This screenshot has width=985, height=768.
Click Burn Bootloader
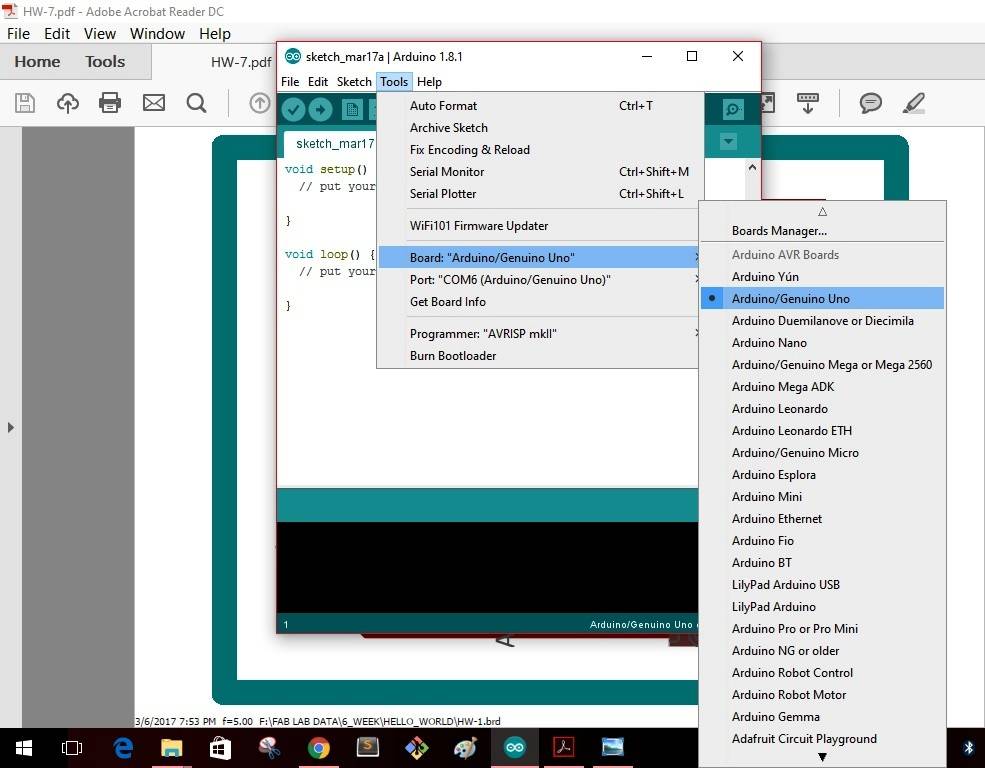coord(539,355)
